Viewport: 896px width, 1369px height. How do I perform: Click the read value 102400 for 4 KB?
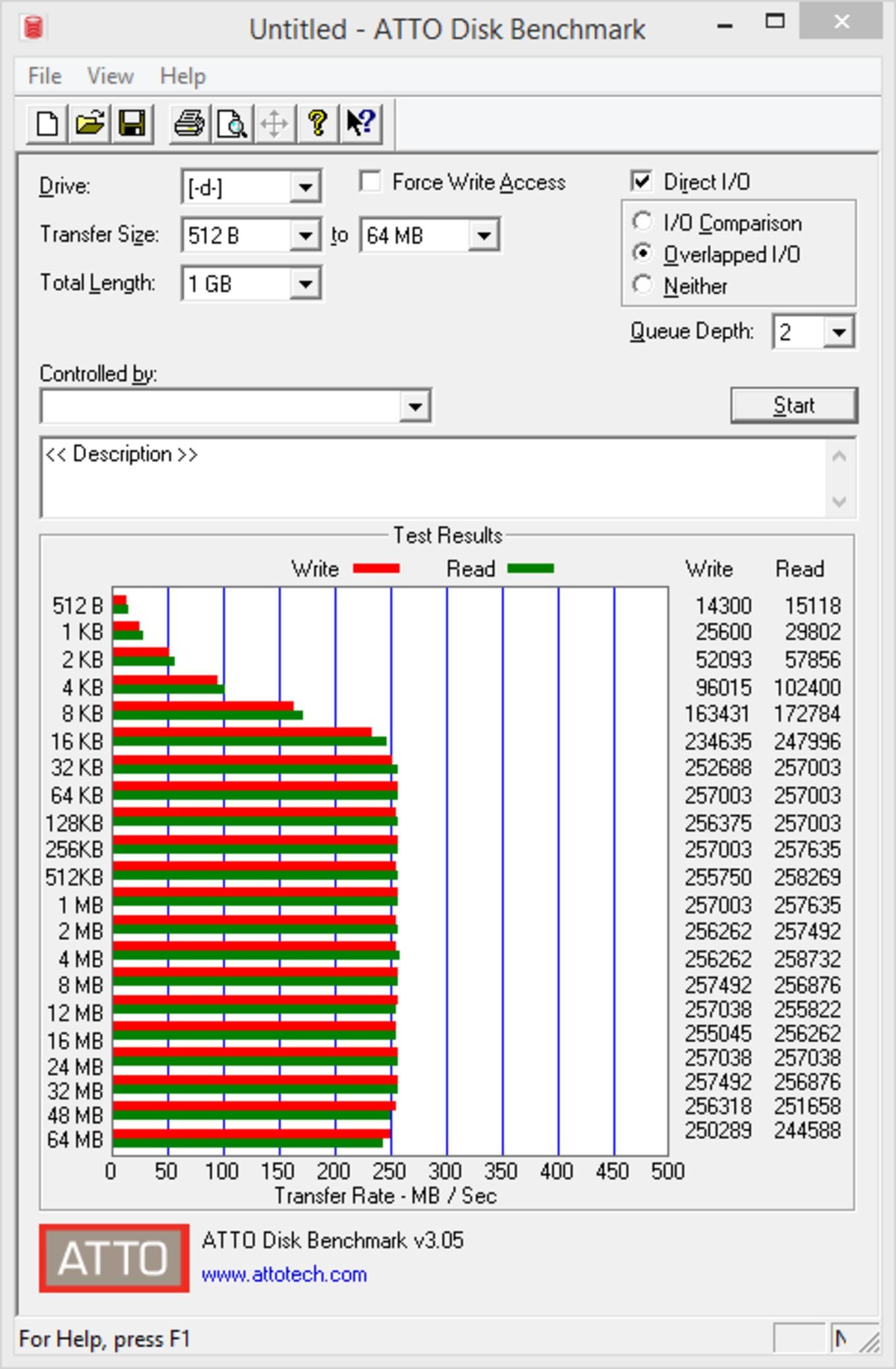click(x=807, y=687)
